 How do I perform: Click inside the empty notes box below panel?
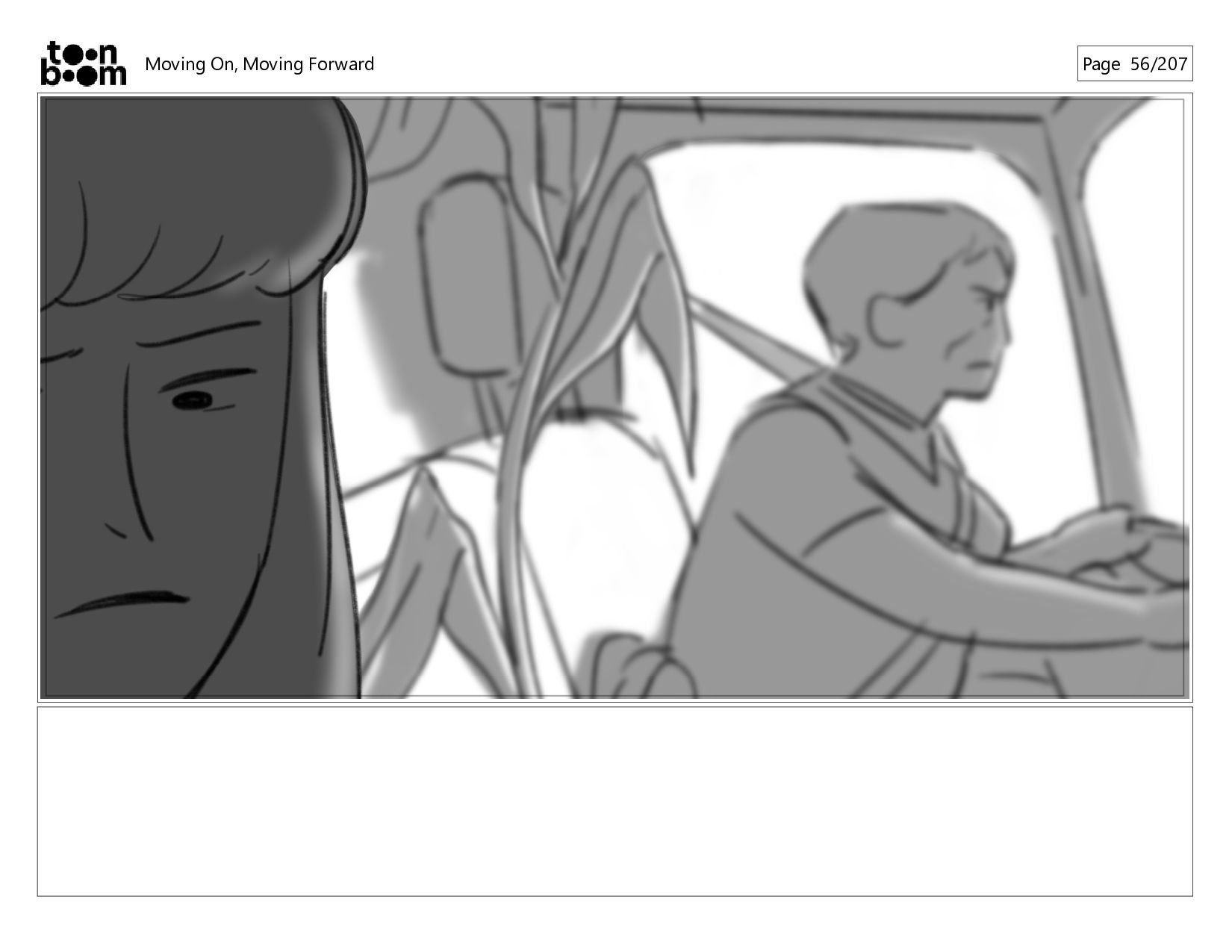tap(615, 801)
